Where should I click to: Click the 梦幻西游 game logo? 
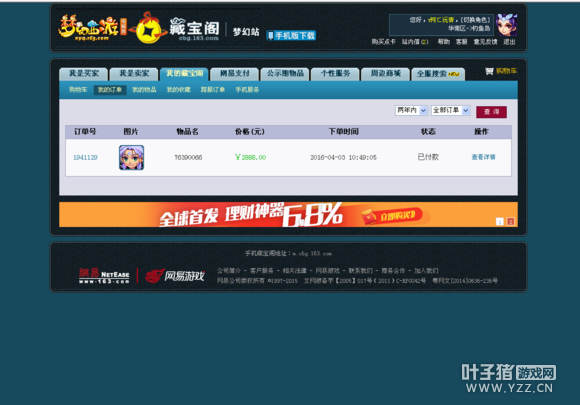[x=92, y=27]
